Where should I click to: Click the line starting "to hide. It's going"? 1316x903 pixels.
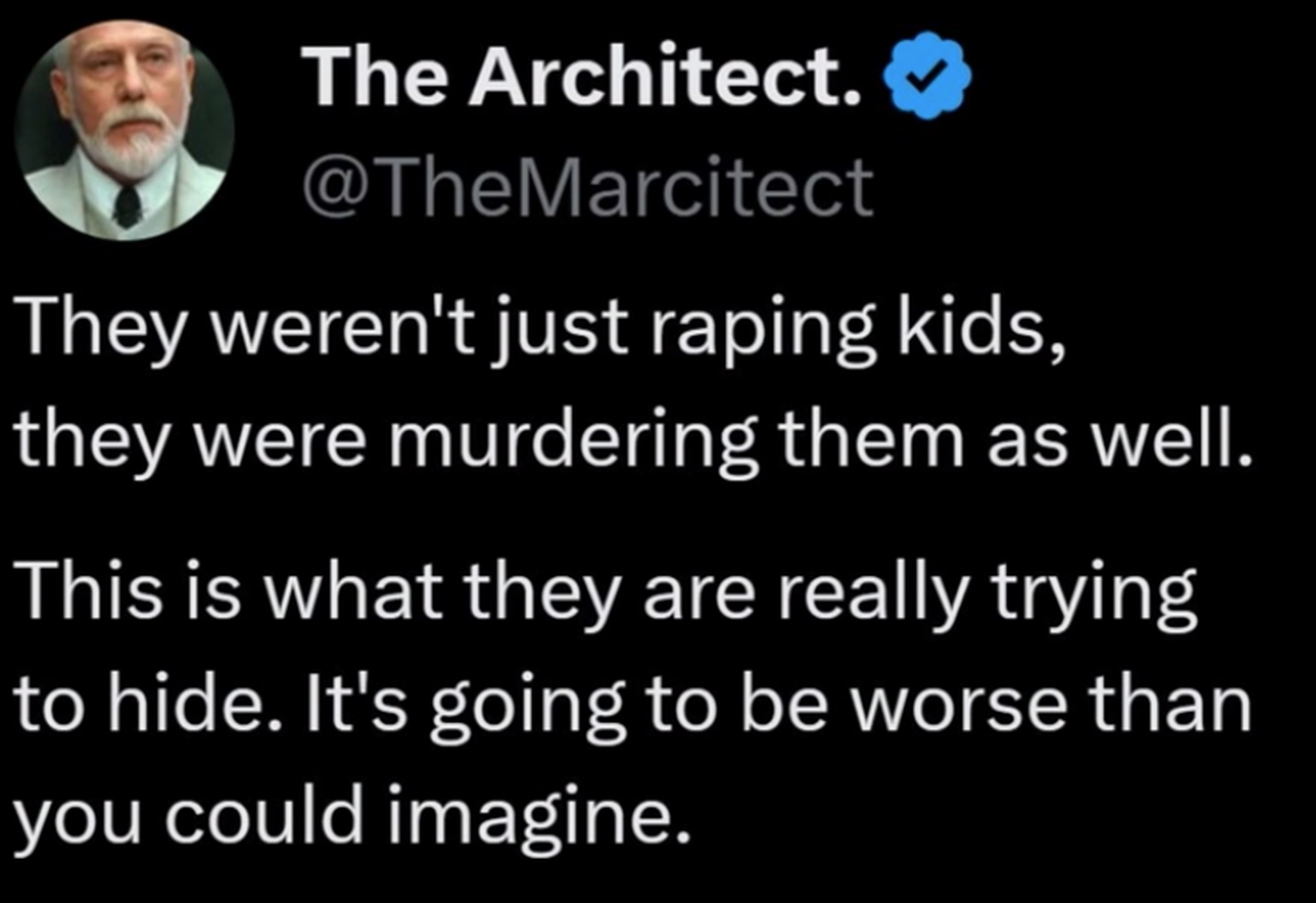[632, 704]
